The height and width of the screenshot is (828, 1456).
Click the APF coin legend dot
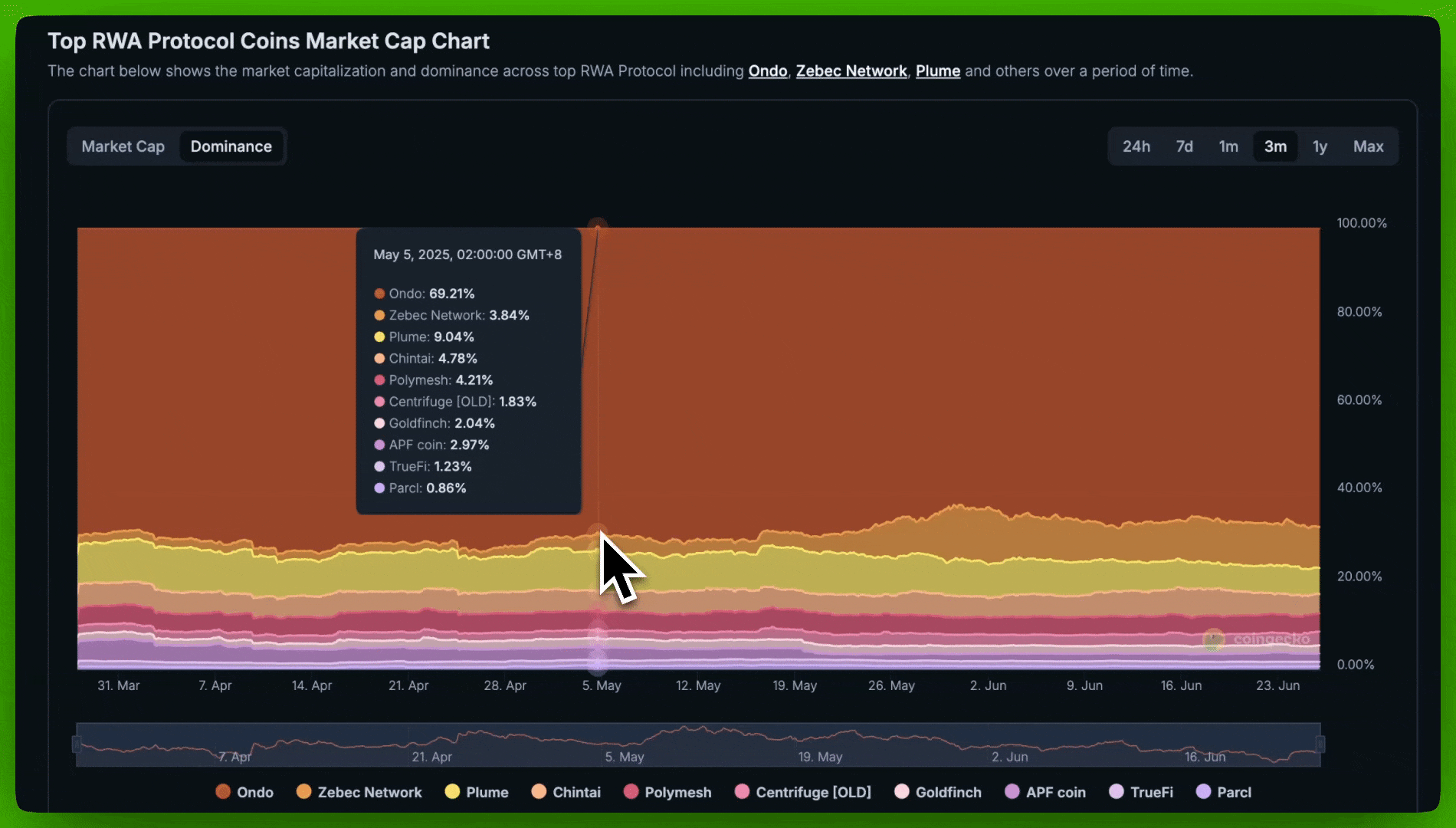point(1012,792)
